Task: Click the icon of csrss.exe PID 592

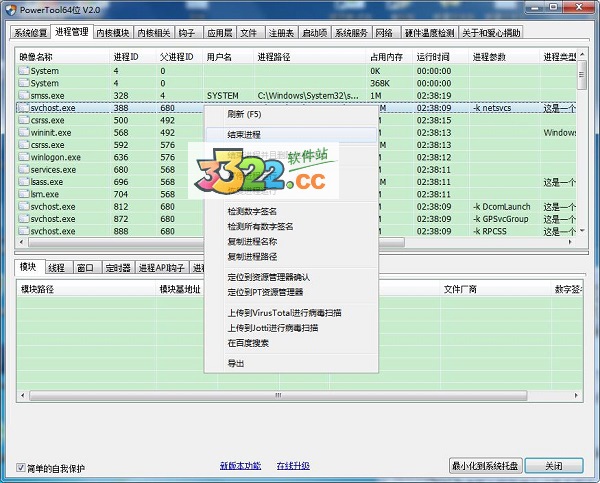Action: click(x=24, y=145)
